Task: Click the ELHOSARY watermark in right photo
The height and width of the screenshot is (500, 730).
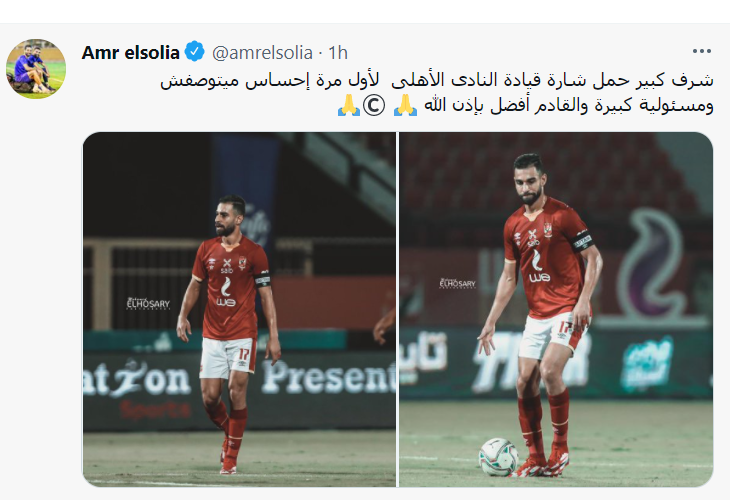Action: [x=458, y=283]
